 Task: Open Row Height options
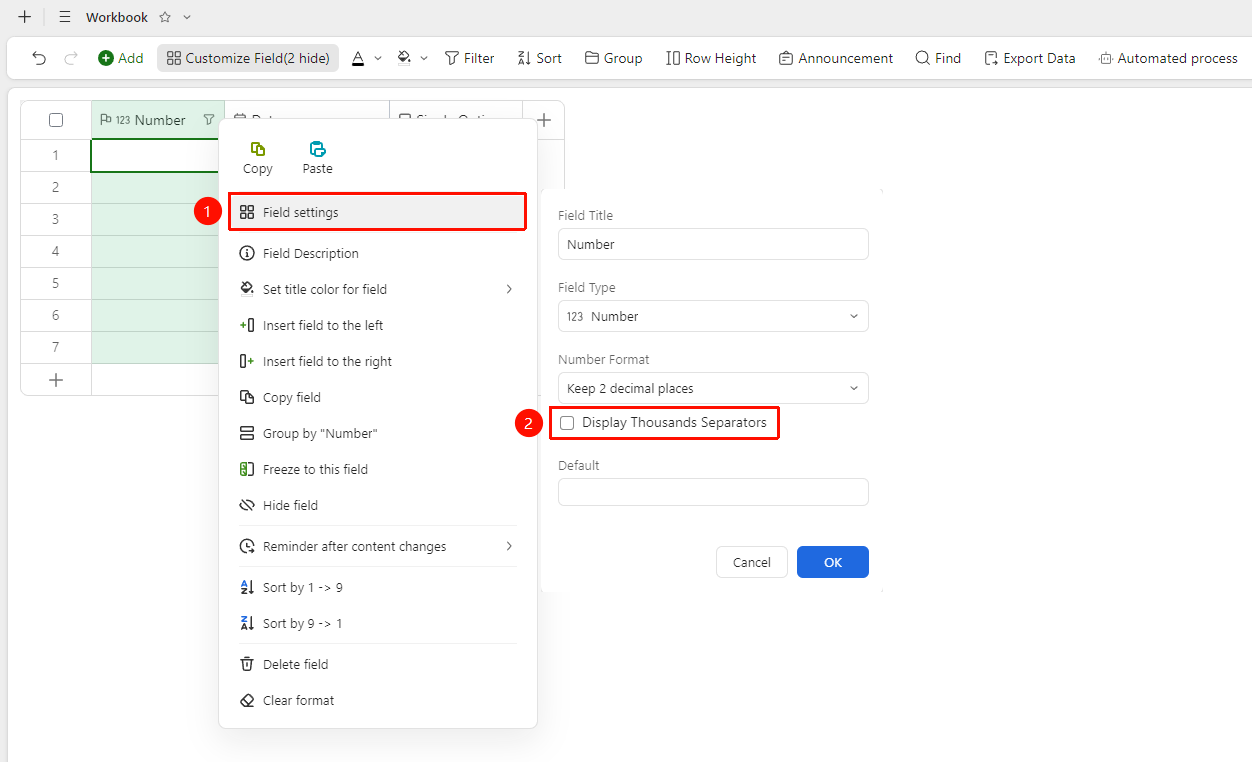711,58
